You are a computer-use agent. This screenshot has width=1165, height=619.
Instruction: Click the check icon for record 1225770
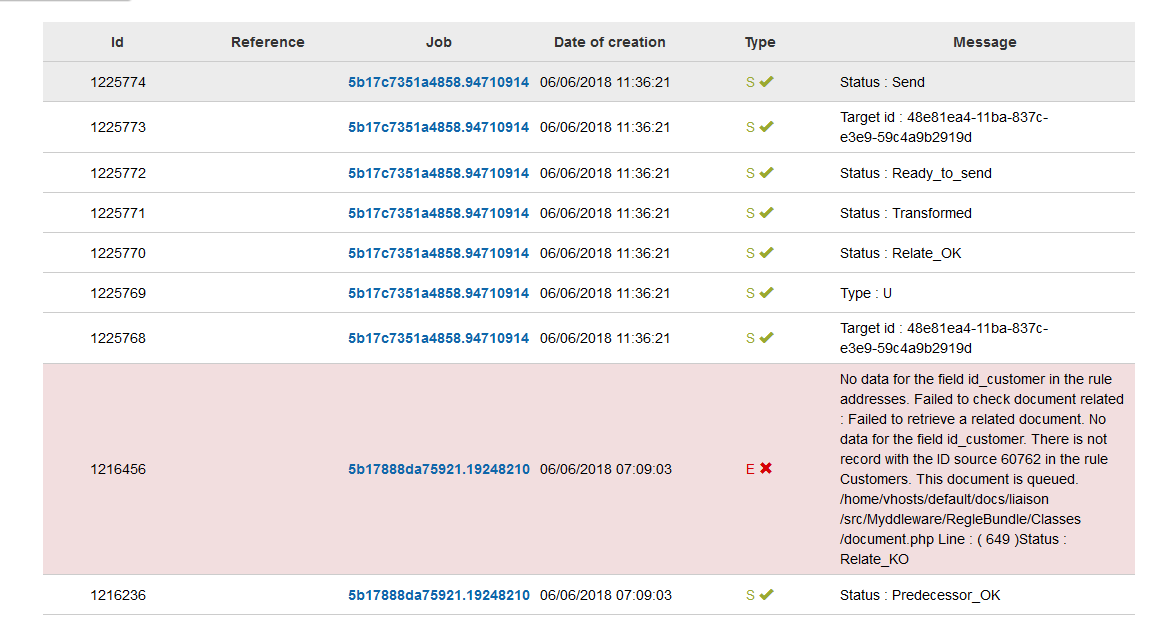click(x=764, y=253)
